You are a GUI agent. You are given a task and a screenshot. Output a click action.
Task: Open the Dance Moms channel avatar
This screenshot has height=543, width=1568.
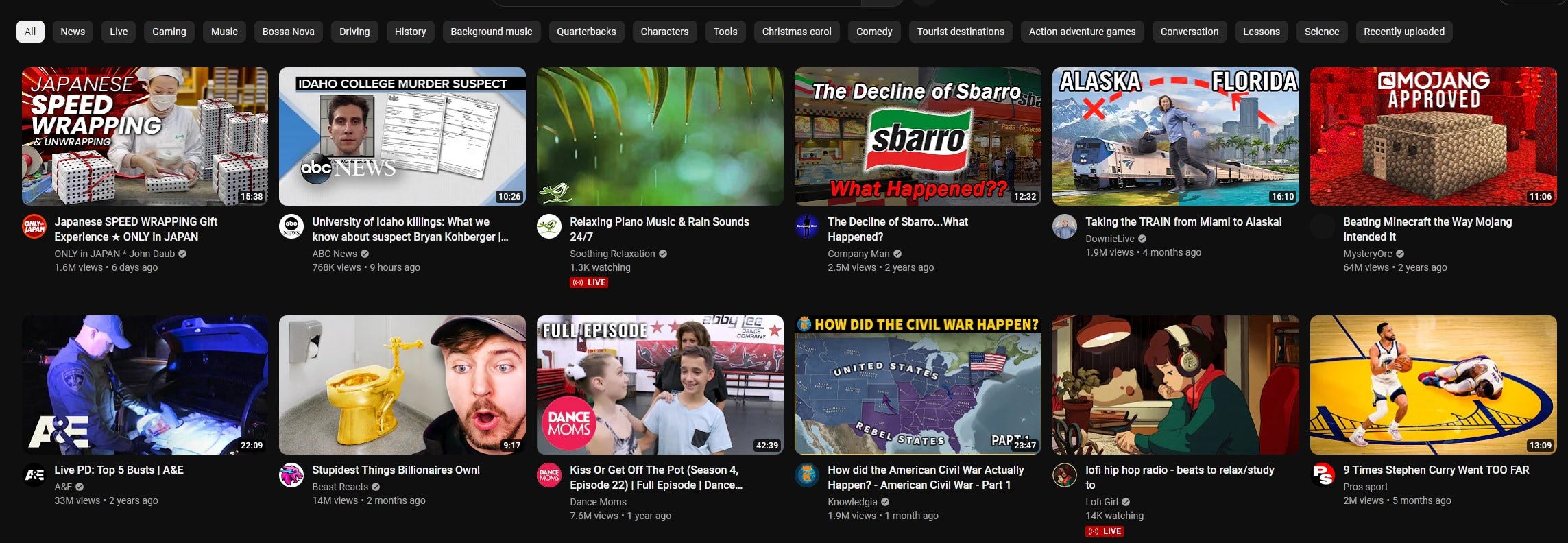(549, 474)
